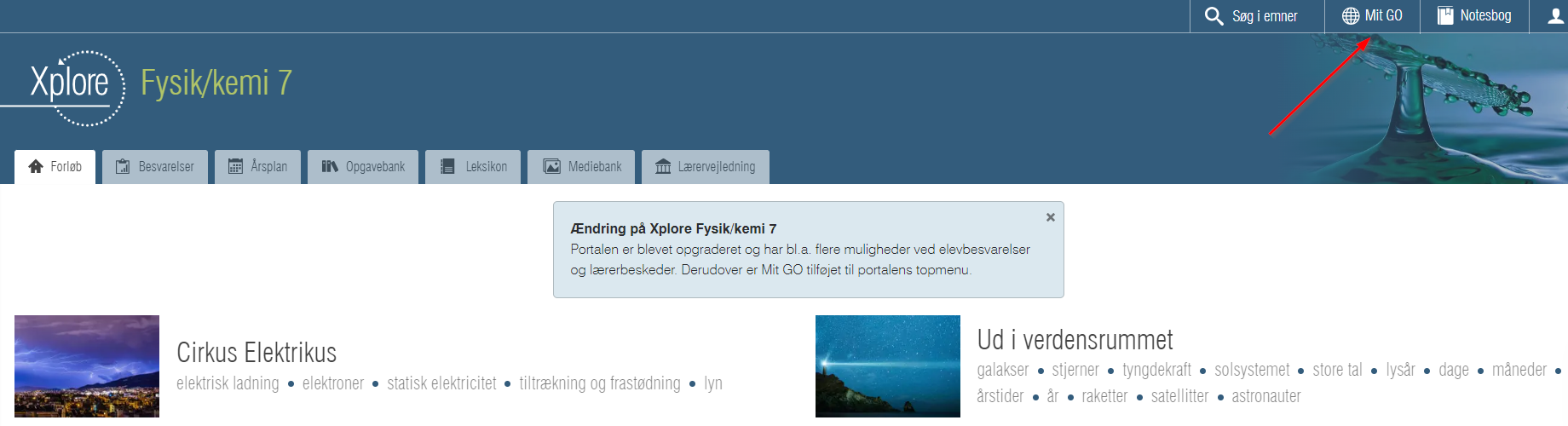
Task: Click the Mit GO globe icon
Action: click(1351, 16)
